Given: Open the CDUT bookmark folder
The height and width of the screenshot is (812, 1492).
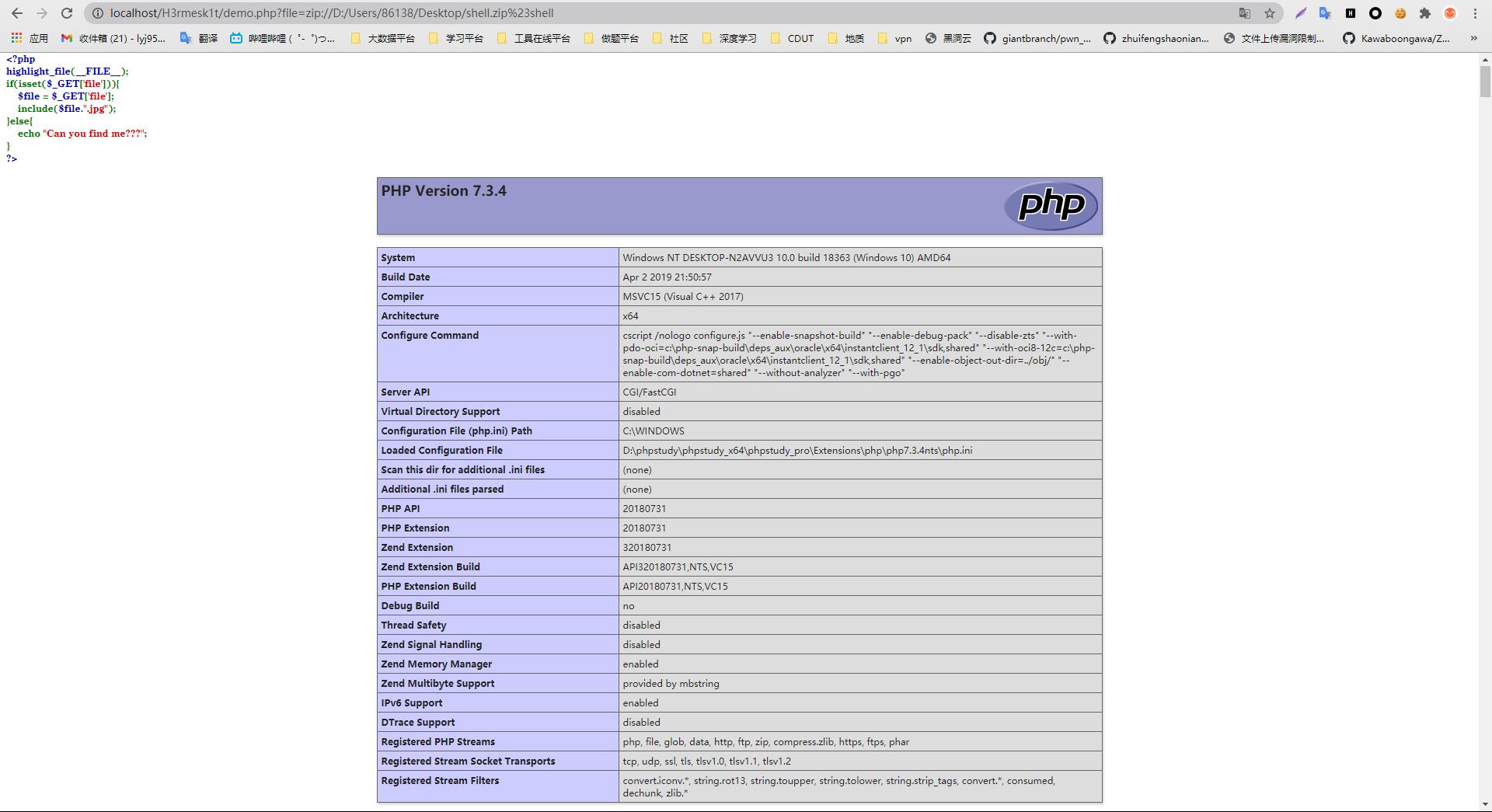Looking at the screenshot, I should 792,38.
